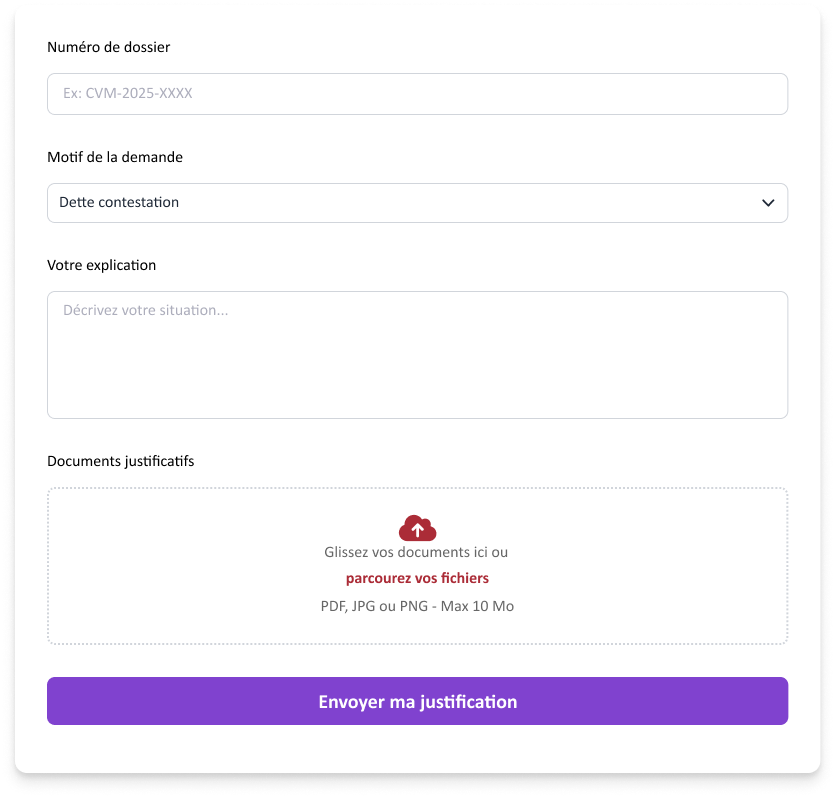Viewport: 836px width, 798px height.
Task: Click the red cloud upload icon
Action: click(417, 528)
